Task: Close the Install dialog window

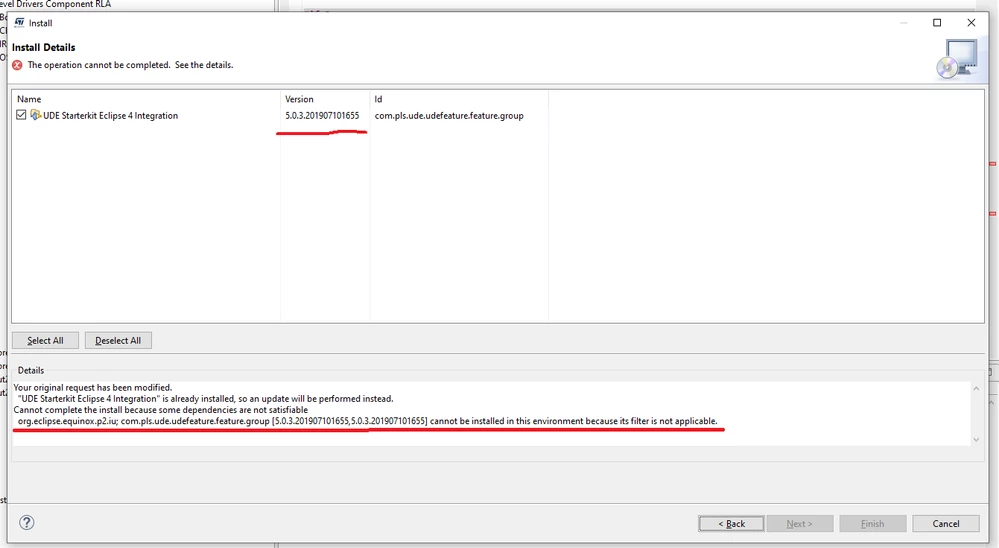Action: [971, 23]
